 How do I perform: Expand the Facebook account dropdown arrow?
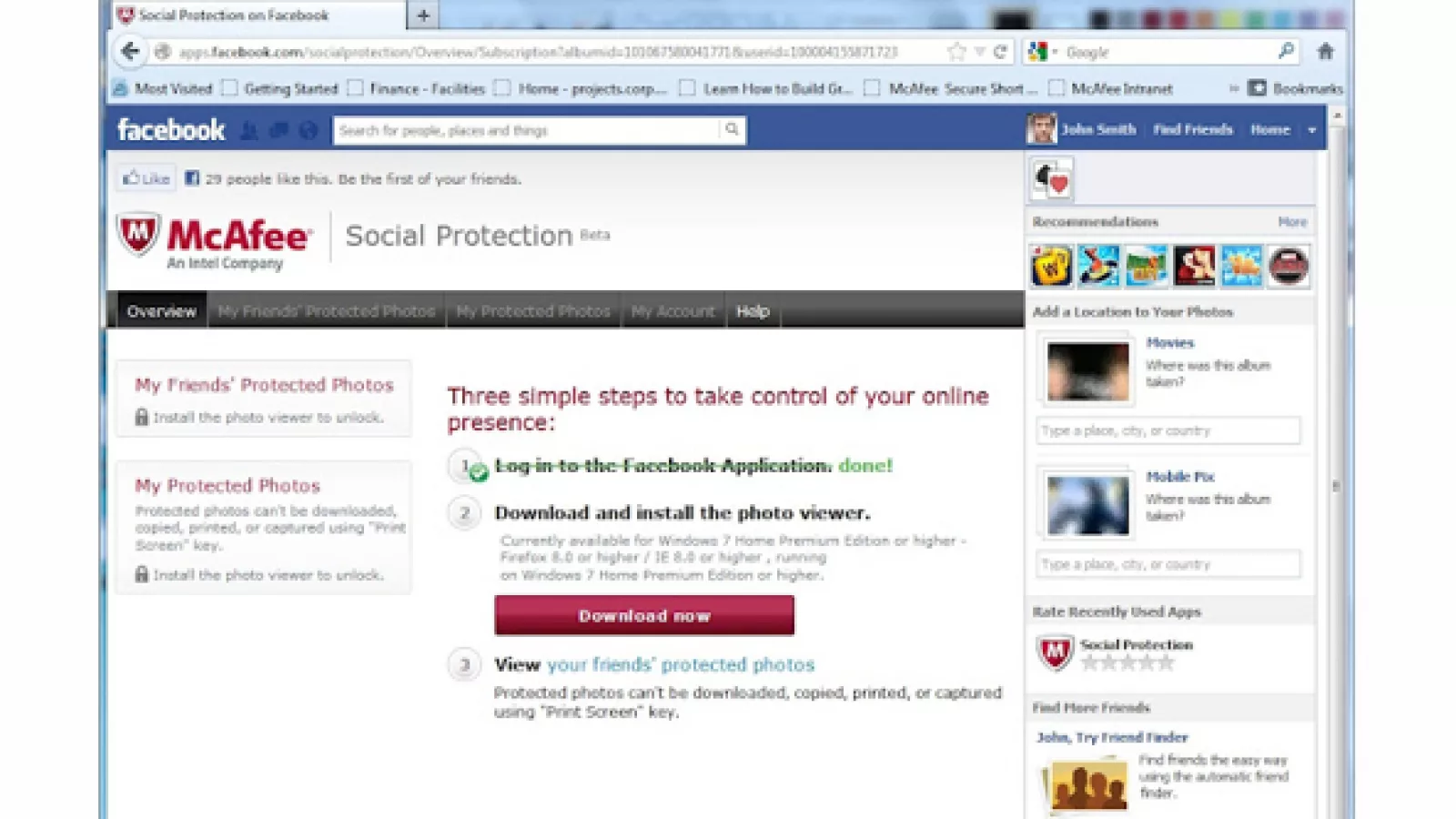[1311, 130]
